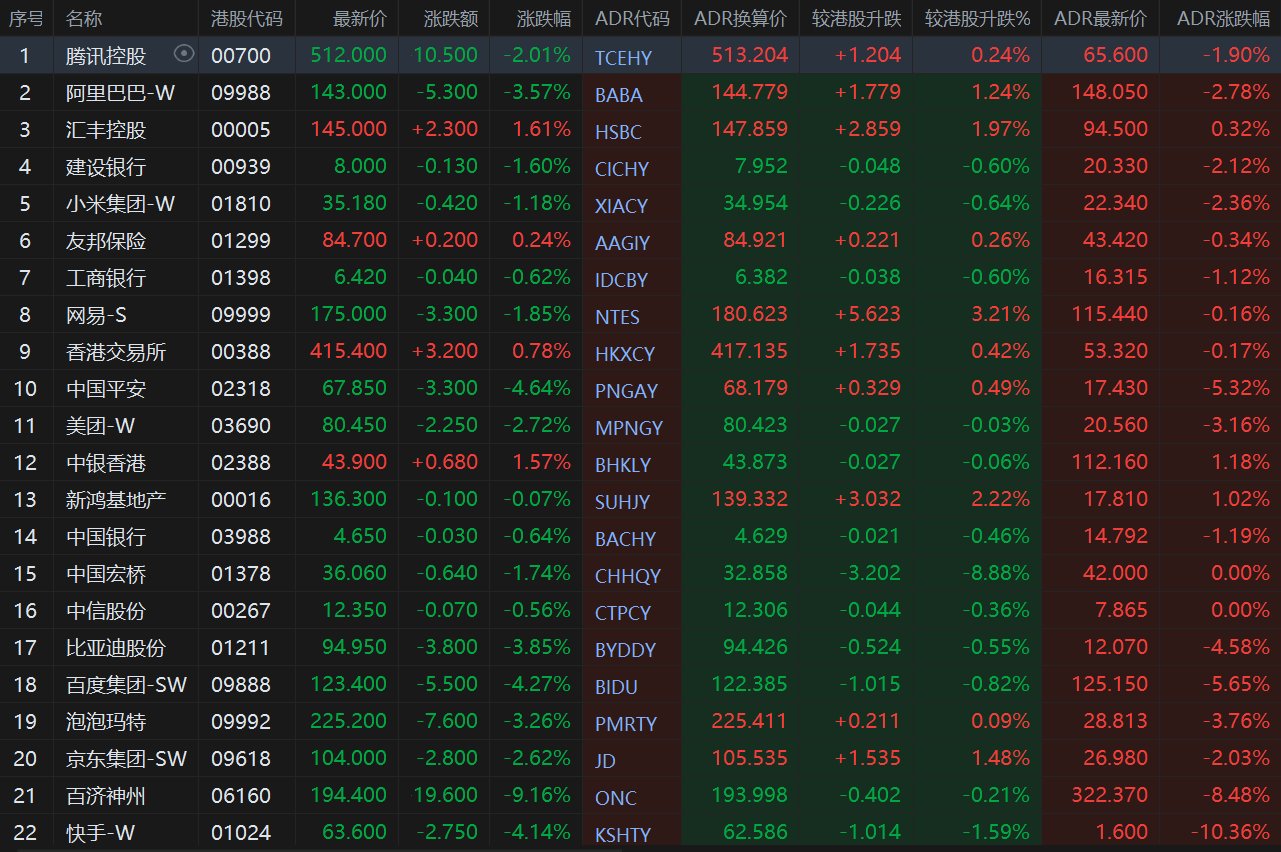The height and width of the screenshot is (852, 1281).
Task: Click the -8.88% value for 中国宏桥
Action: [996, 574]
